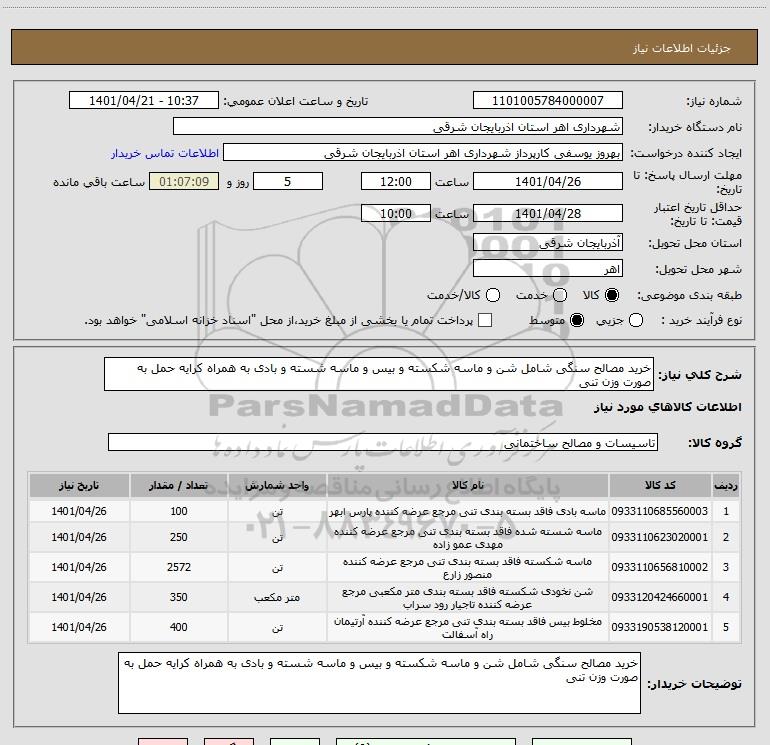The height and width of the screenshot is (745, 770).
Task: Choose the جزیی purchase type radio
Action: (635, 321)
